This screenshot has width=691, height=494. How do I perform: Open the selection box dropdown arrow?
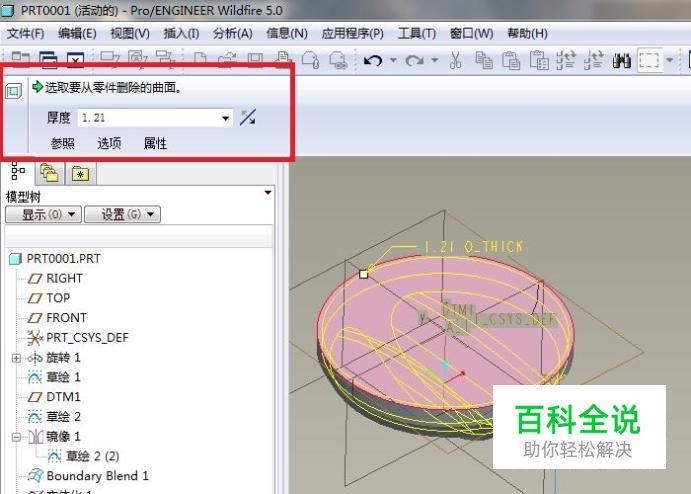(x=669, y=60)
